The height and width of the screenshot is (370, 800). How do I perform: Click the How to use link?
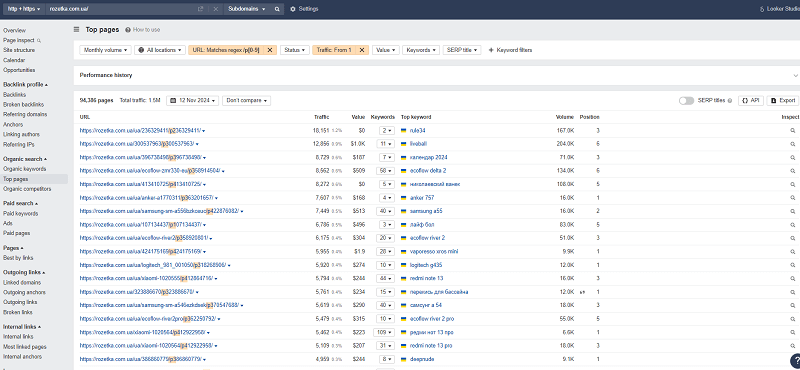click(x=146, y=30)
